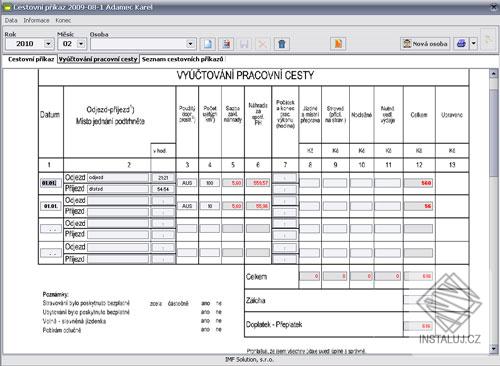Screen dimensions: 500x366
Task: Click the Záloha amount field
Action: point(418,300)
